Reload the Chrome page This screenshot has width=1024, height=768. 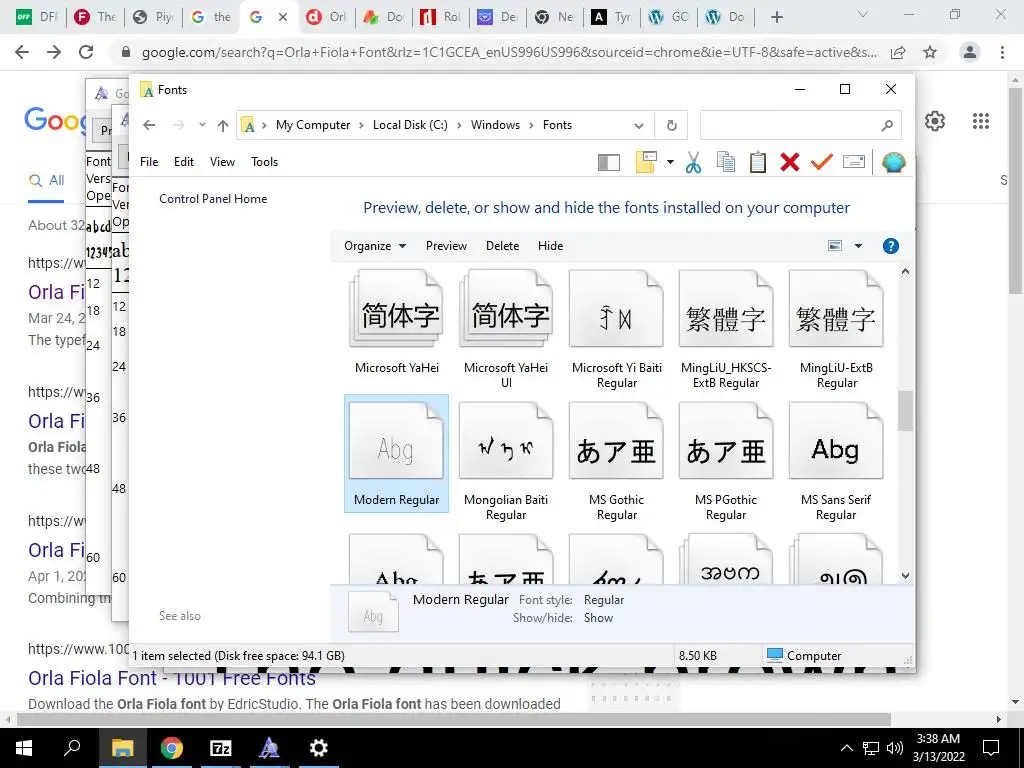[86, 52]
